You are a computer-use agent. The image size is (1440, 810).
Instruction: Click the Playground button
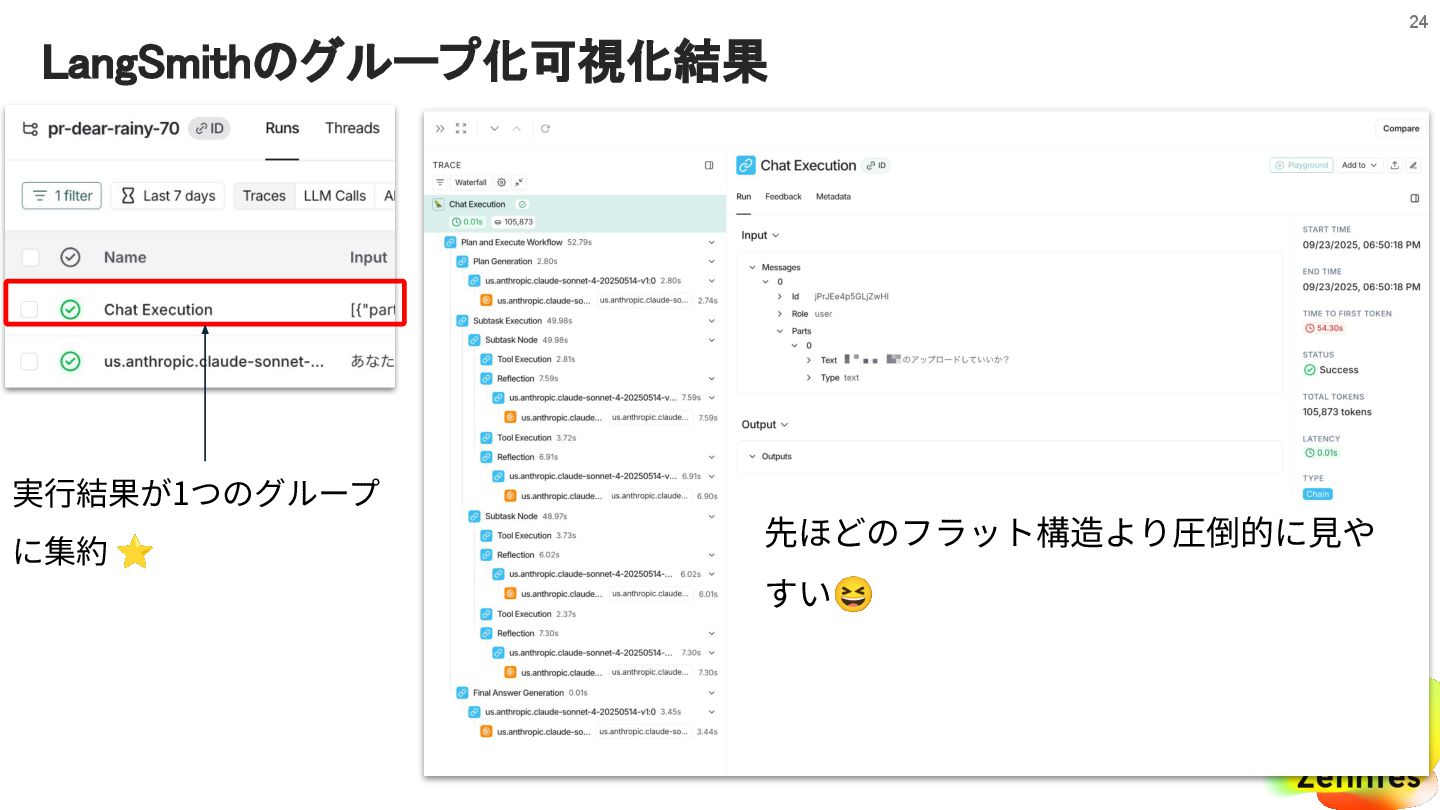pos(1301,165)
